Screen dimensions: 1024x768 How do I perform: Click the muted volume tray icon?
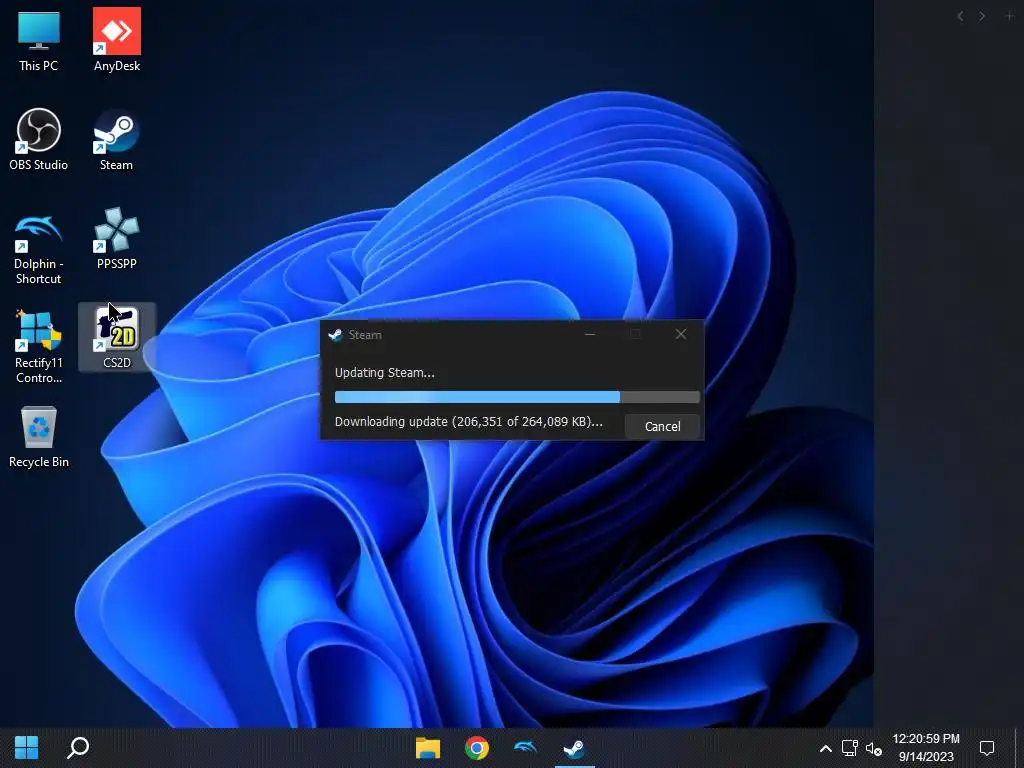(873, 748)
